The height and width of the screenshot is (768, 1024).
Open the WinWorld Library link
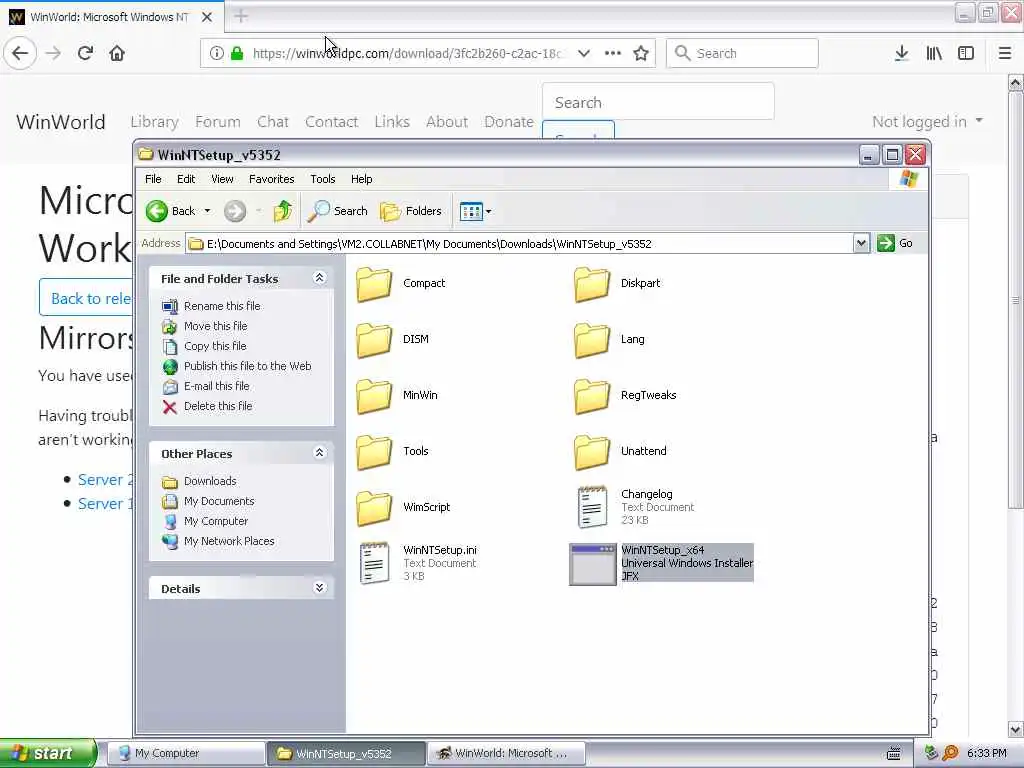coord(154,121)
